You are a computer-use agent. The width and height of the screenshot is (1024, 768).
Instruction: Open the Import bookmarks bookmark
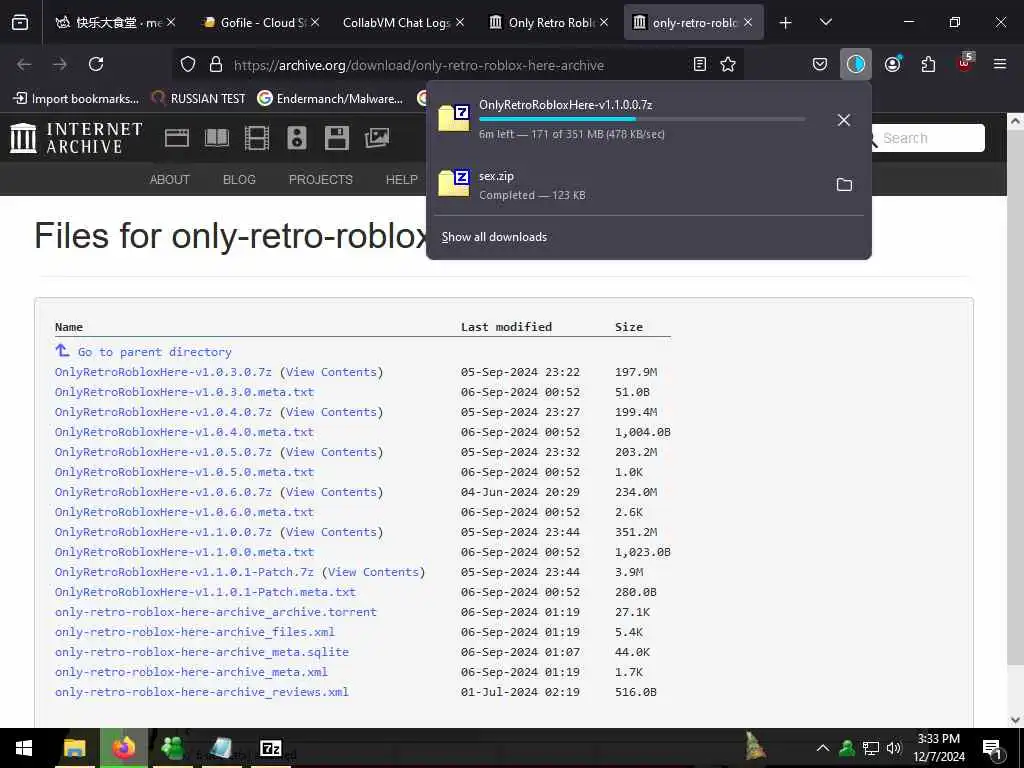(76, 99)
